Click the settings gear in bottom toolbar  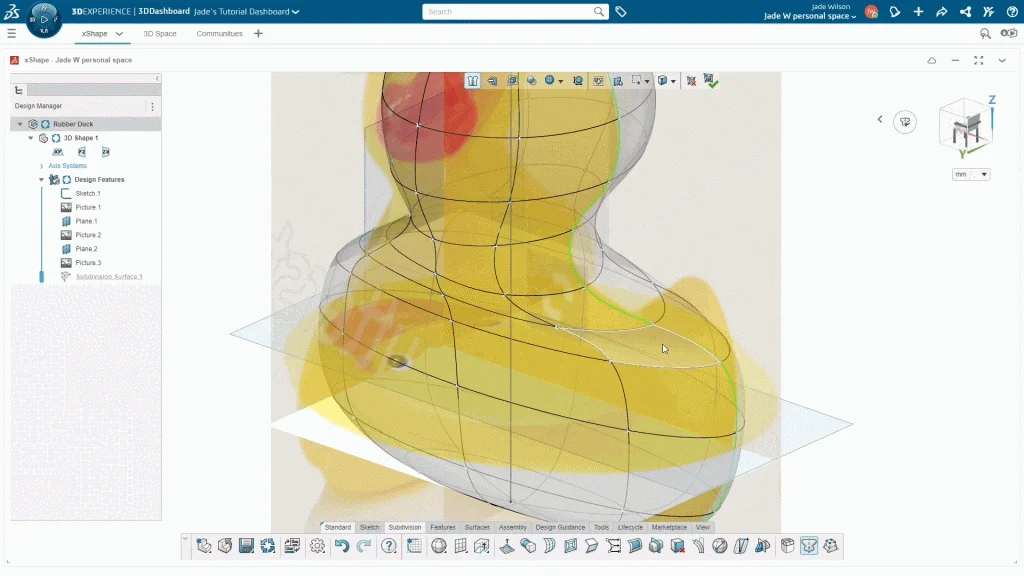(317, 546)
